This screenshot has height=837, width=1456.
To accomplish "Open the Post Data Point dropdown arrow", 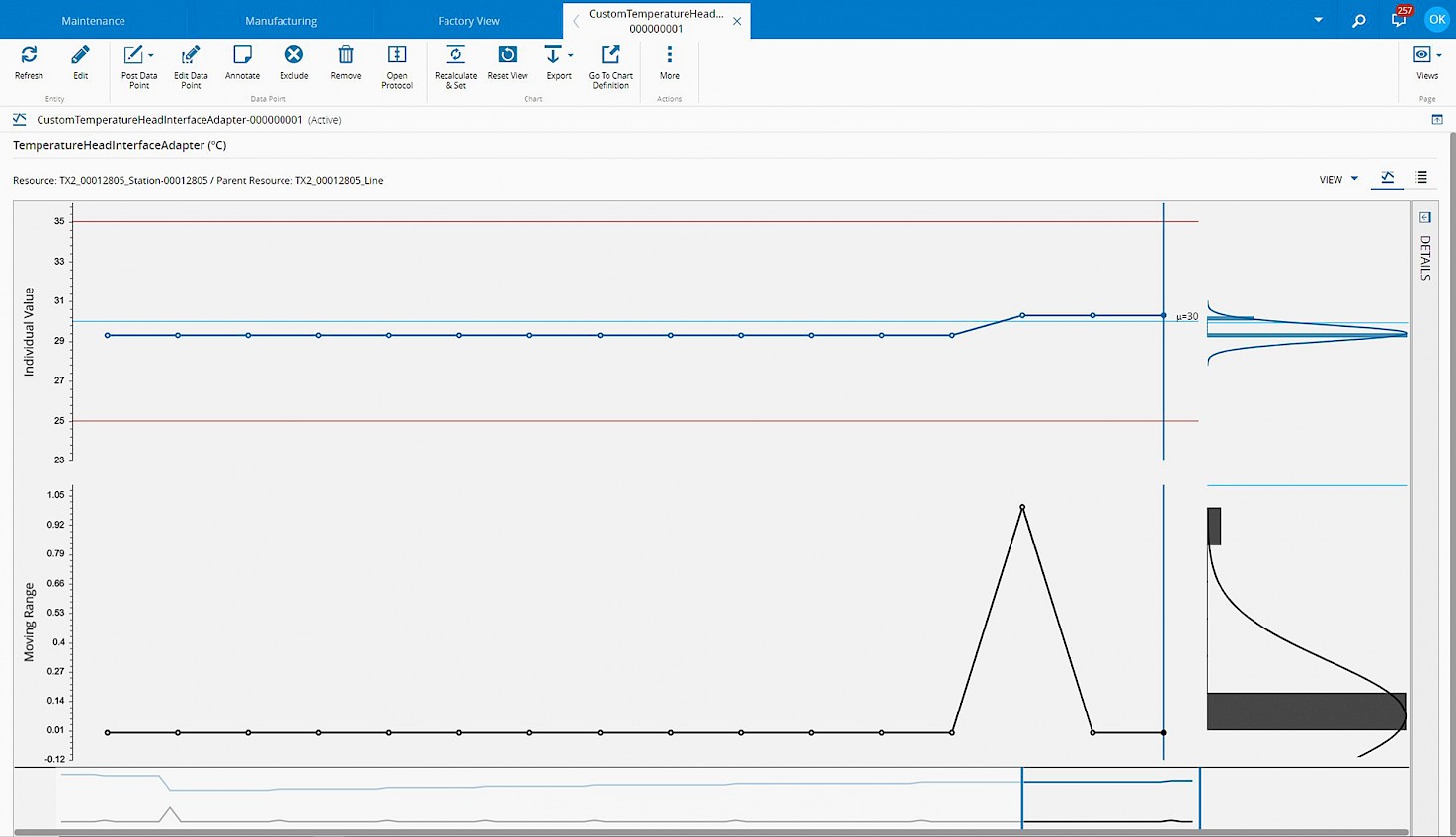I will coord(151,56).
